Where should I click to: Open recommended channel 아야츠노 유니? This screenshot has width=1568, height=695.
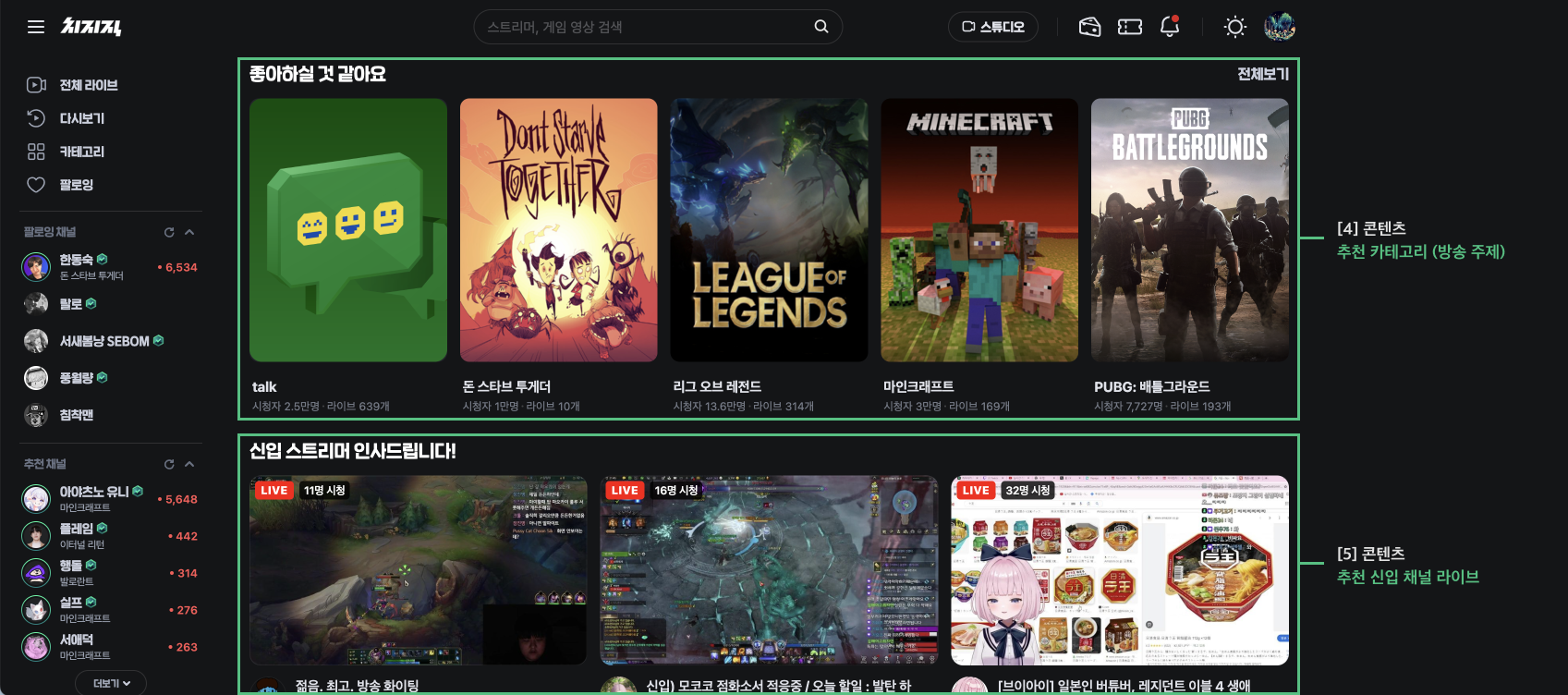(110, 499)
